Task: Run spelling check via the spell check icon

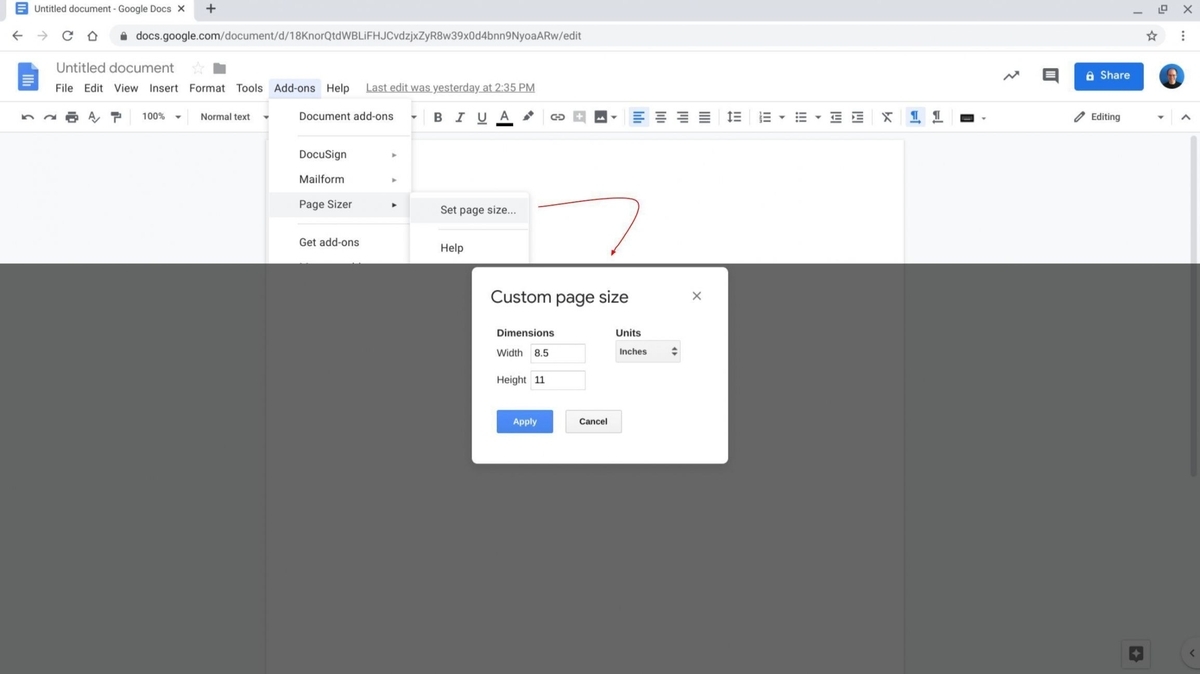Action: (93, 117)
